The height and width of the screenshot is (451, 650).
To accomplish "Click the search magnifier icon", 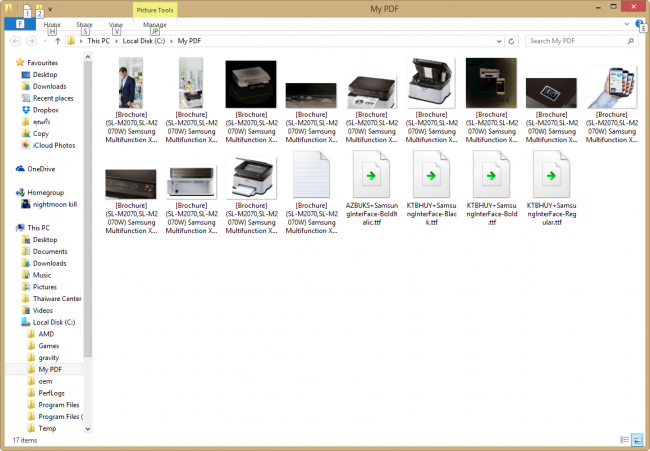I will click(x=631, y=41).
